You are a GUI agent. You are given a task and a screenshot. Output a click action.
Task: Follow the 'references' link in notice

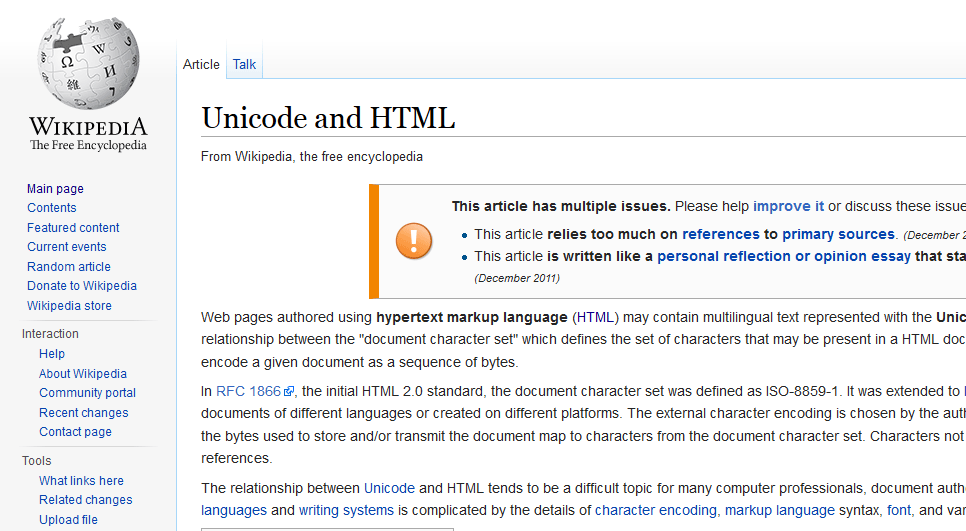[721, 234]
